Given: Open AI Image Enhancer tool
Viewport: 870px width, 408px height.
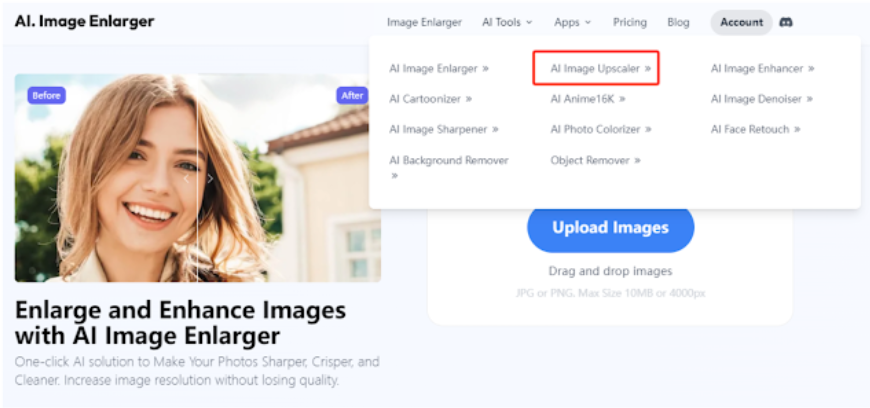Looking at the screenshot, I should [762, 69].
